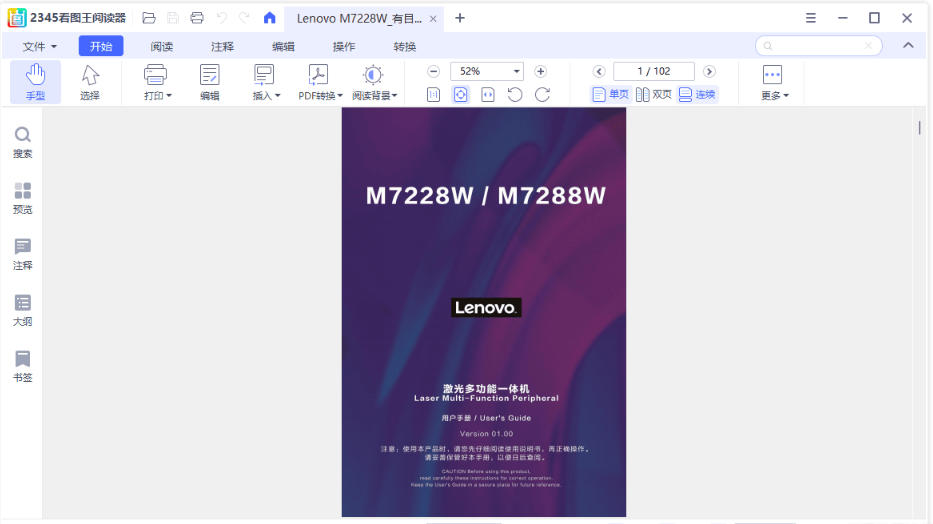Click the page number field 1 / 102
This screenshot has height=524, width=933.
pyautogui.click(x=653, y=71)
